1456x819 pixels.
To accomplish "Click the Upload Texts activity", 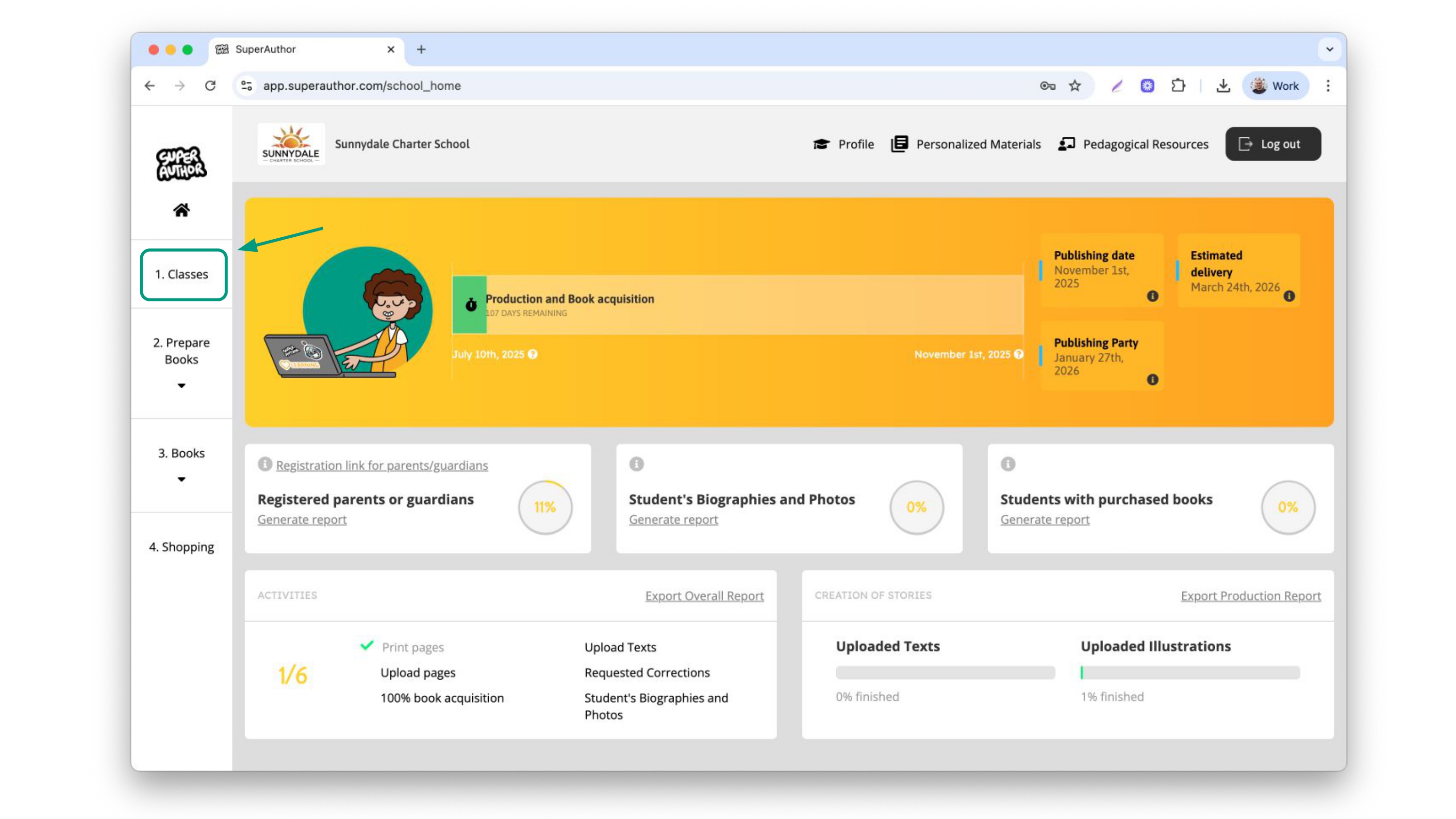I will (x=620, y=647).
